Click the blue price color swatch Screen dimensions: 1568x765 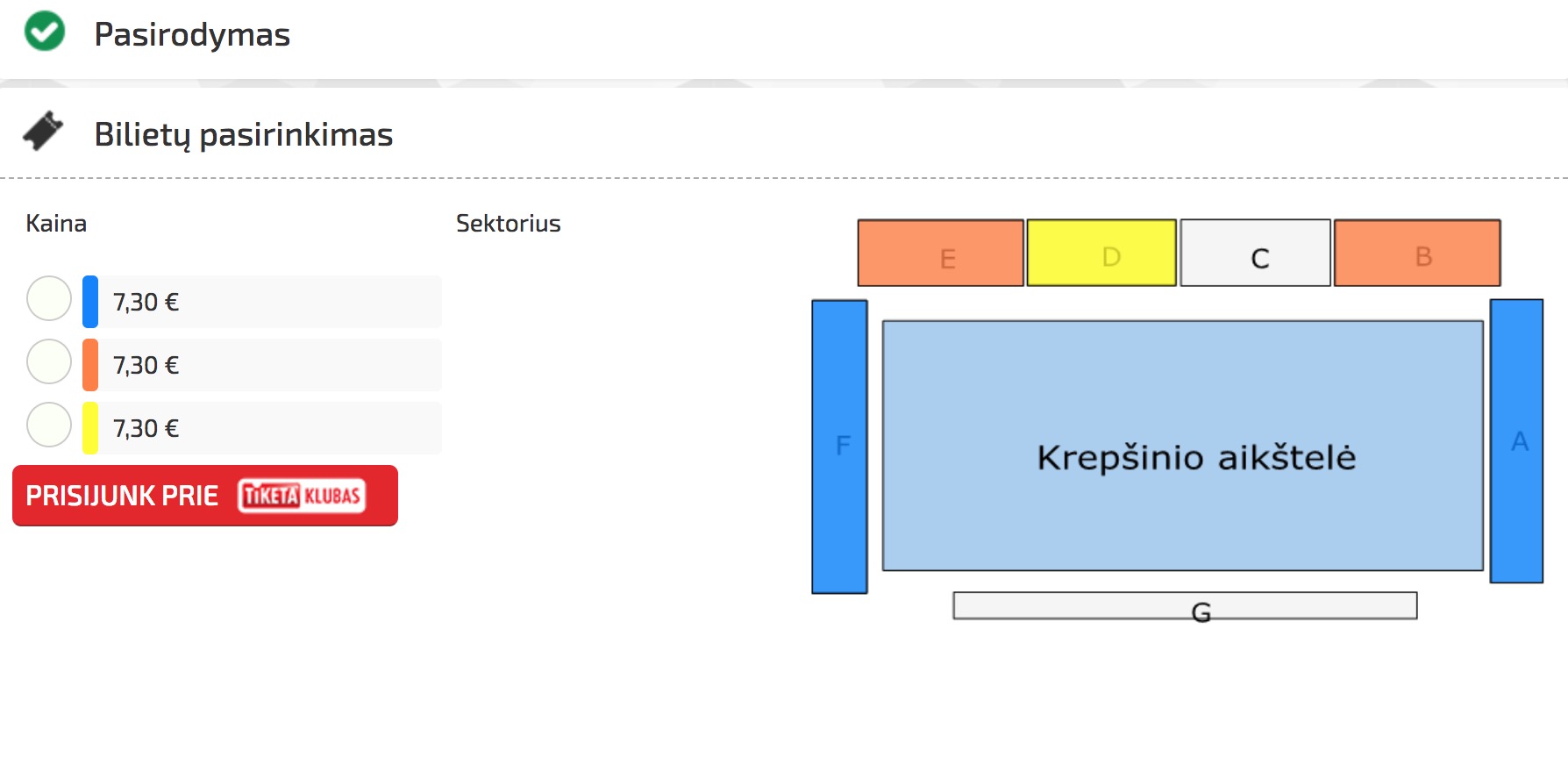(x=90, y=302)
